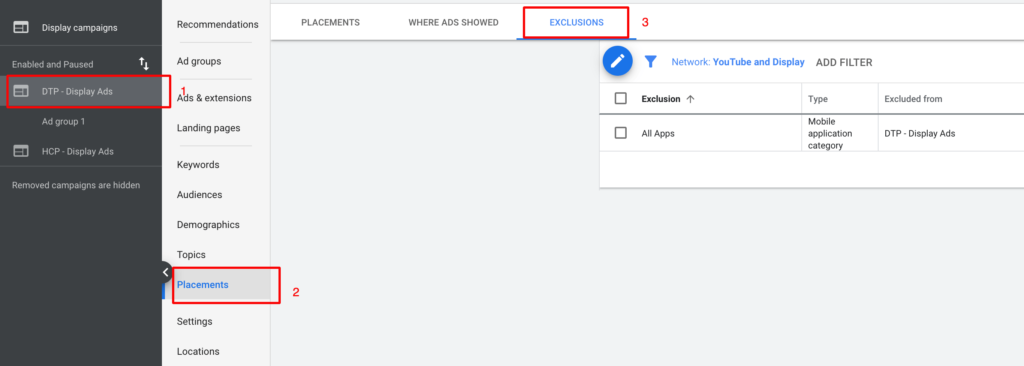Click the upward sort arrow beside Exclusion header
Screen dimensions: 1024x366
coord(690,99)
